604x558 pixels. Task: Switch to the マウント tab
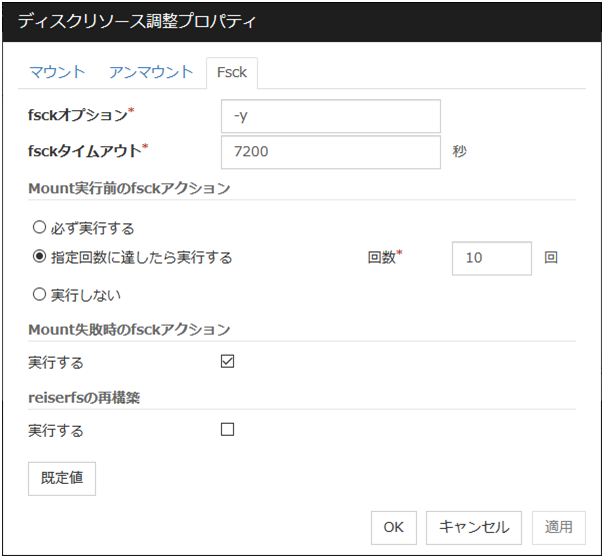[57, 72]
